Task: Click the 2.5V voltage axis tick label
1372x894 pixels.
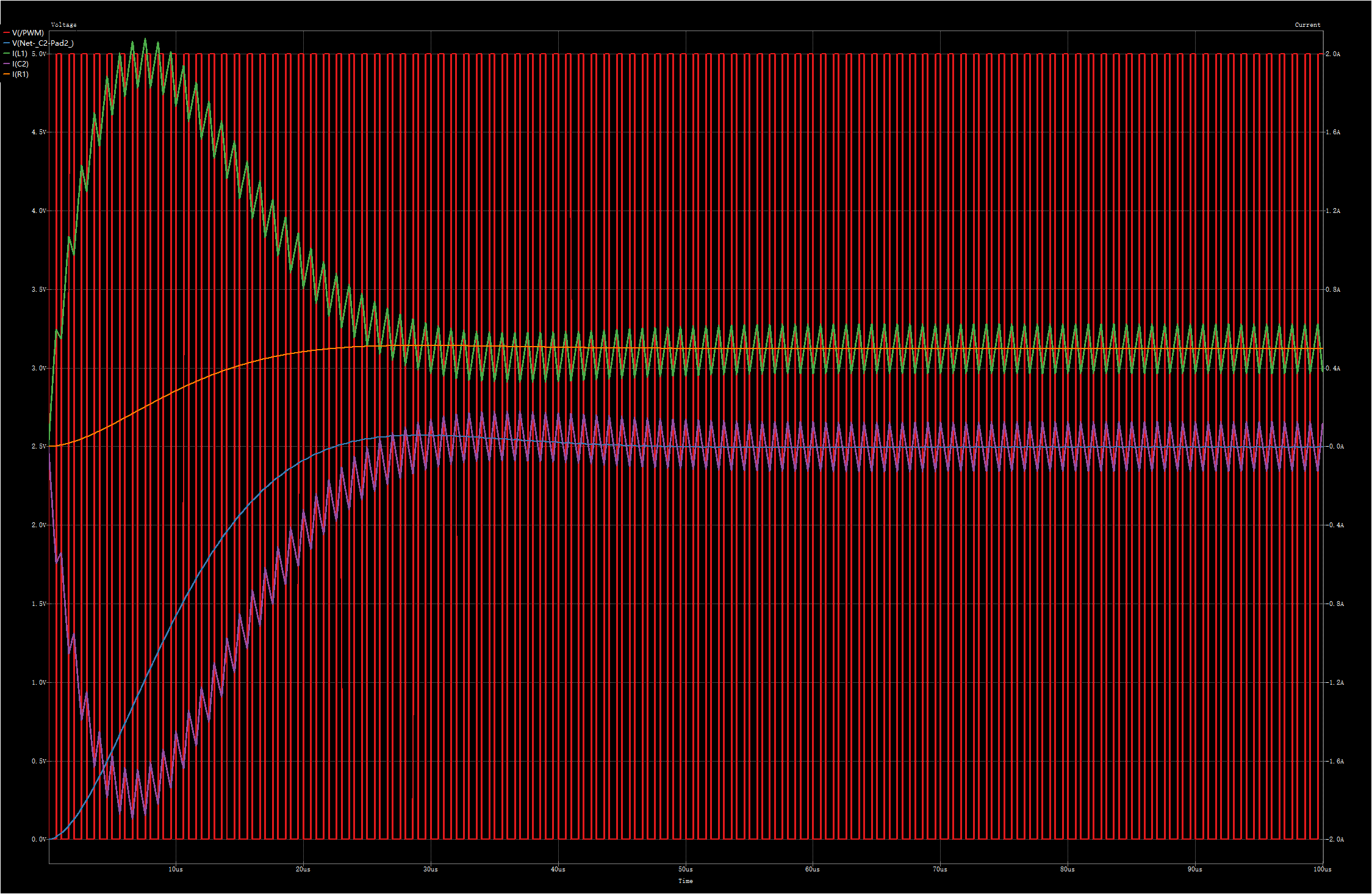Action: pyautogui.click(x=38, y=447)
